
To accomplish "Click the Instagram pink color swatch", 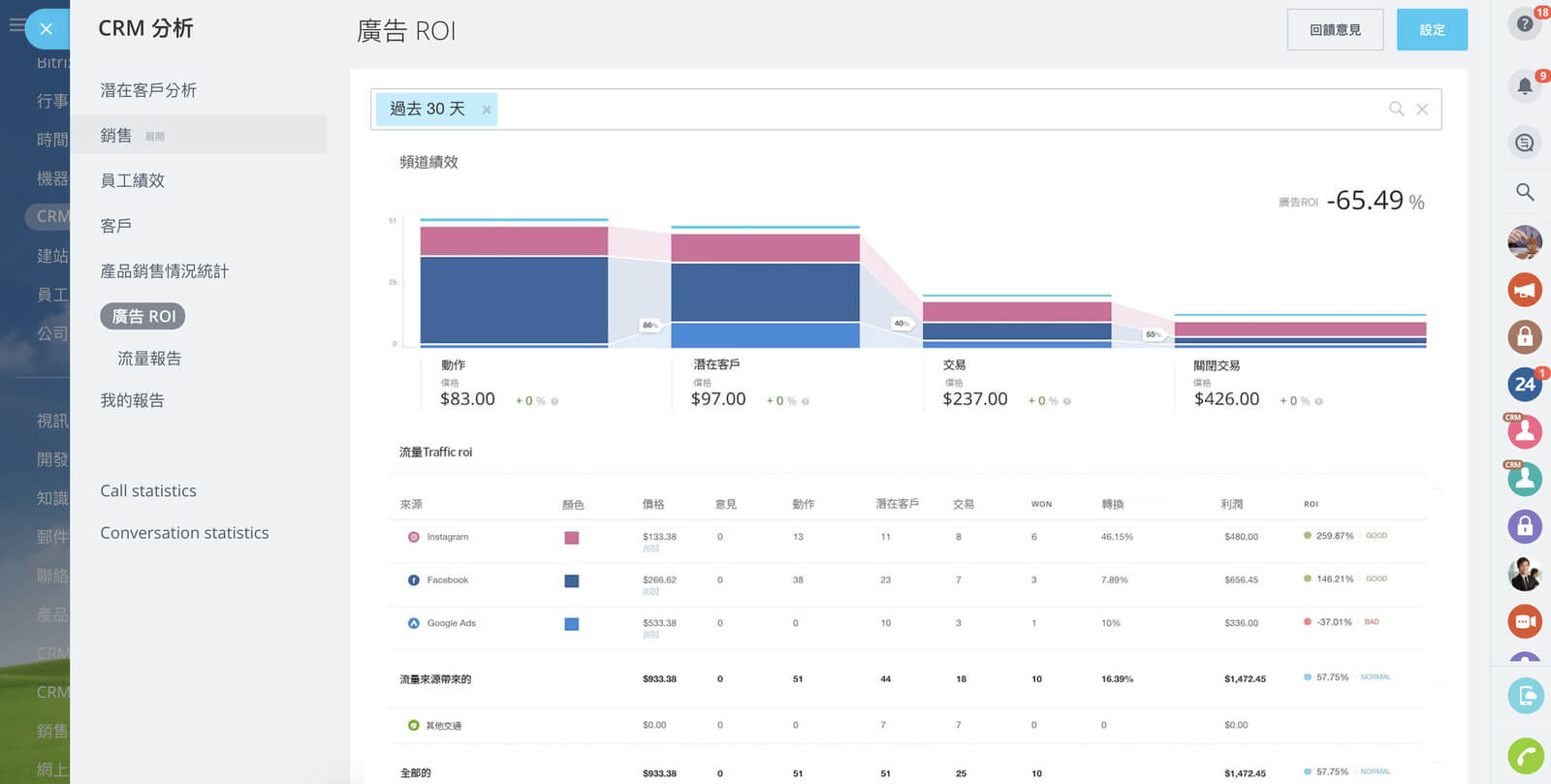I will pyautogui.click(x=572, y=538).
